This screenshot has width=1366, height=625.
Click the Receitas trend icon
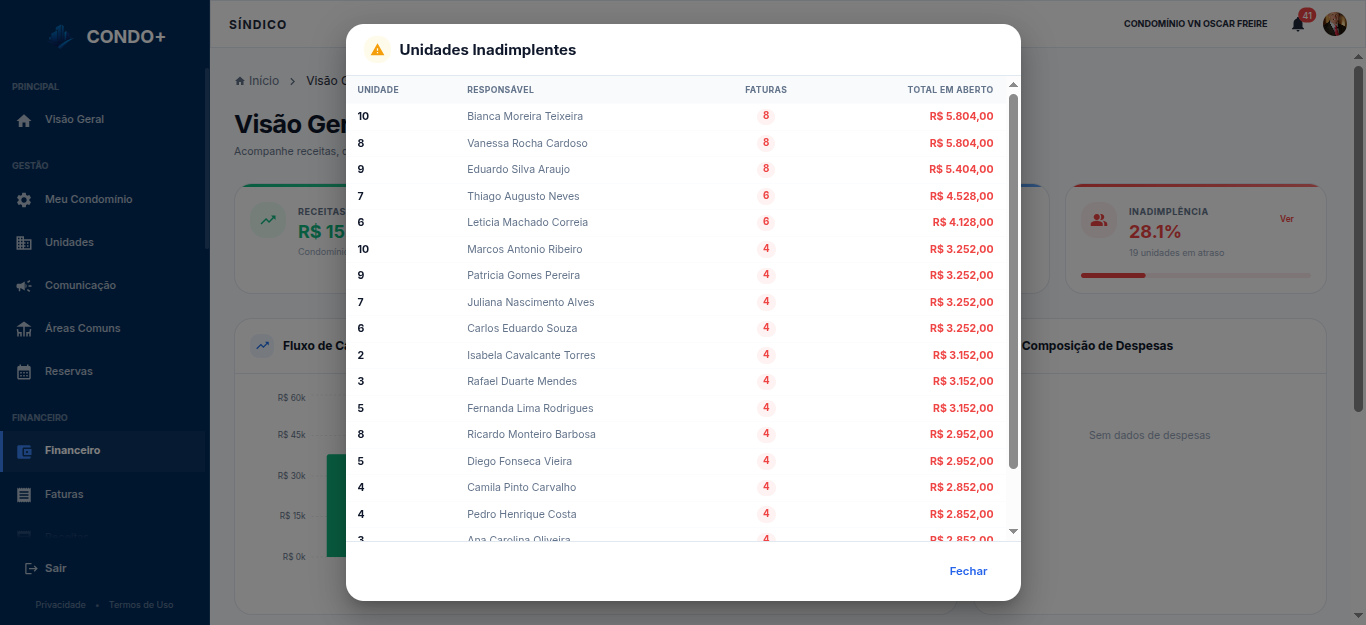268,220
